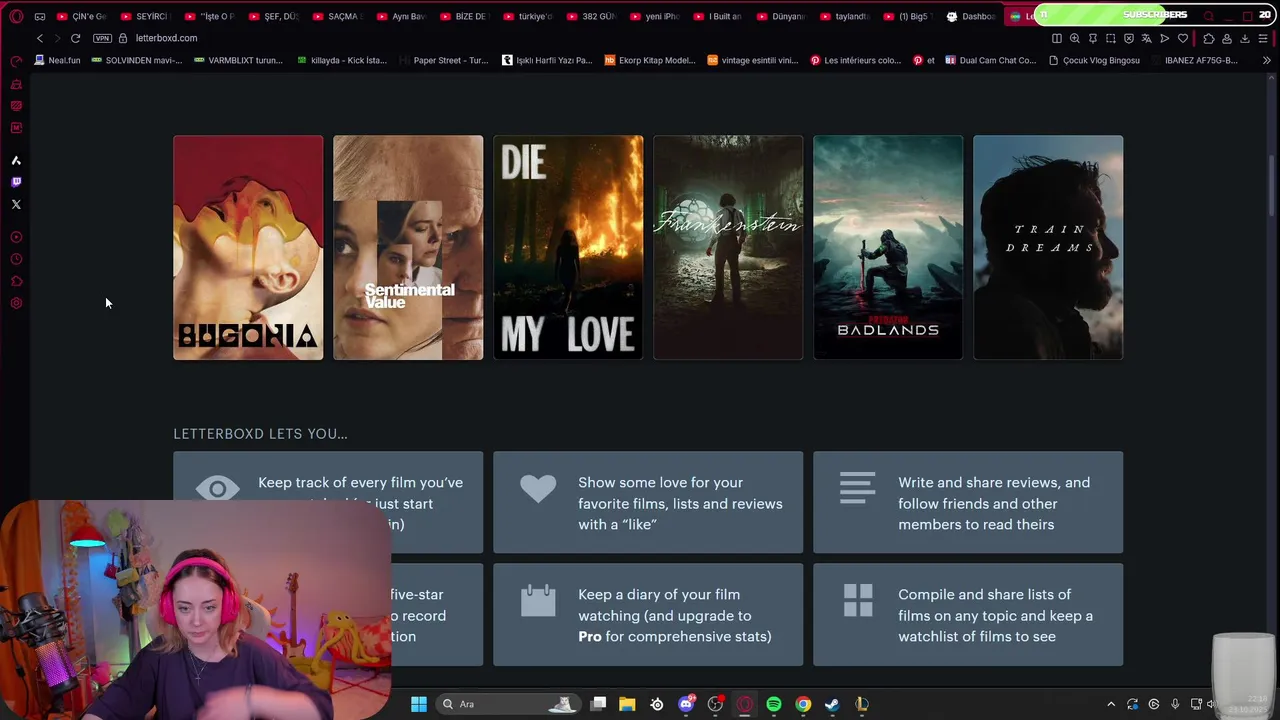Open the Ekorp Kitap Model bookmark
The width and height of the screenshot is (1280, 720).
[650, 60]
